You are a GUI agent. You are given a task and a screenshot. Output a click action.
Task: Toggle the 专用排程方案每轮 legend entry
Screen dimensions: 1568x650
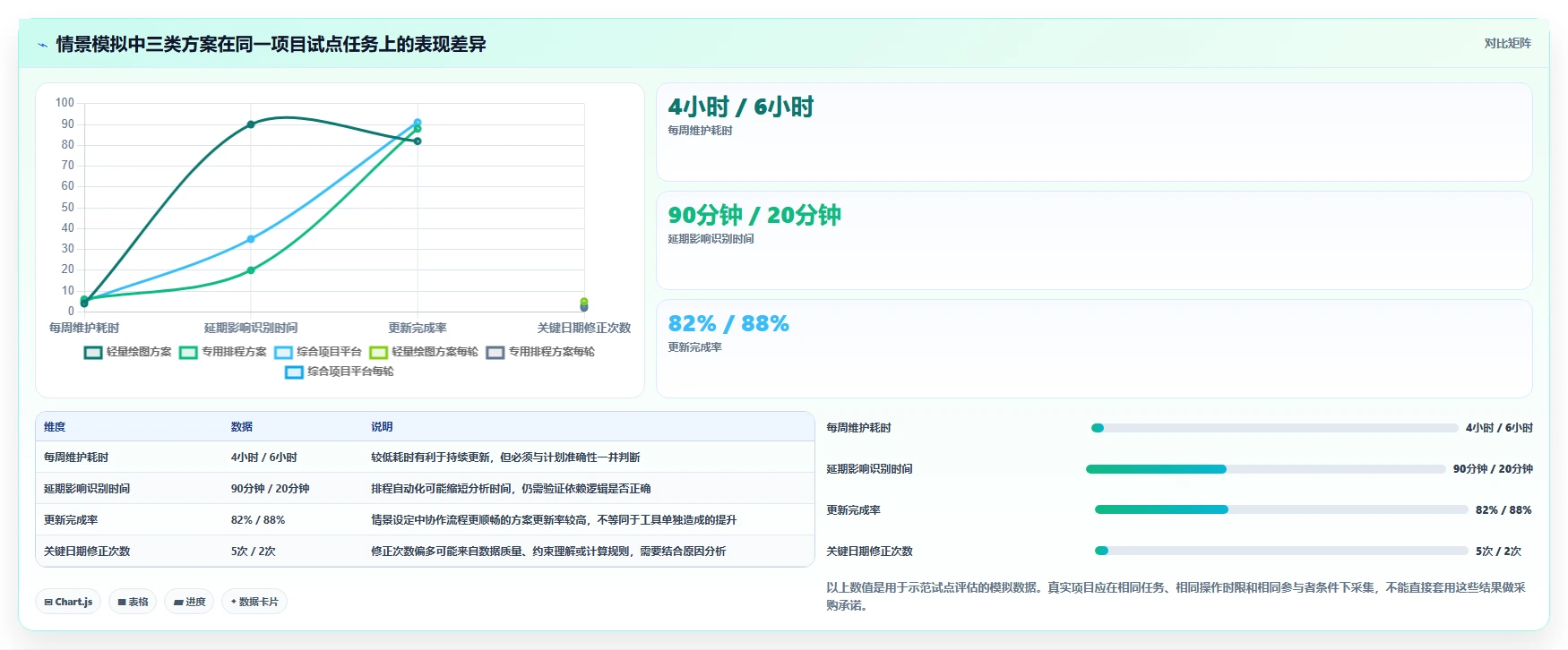tap(540, 352)
